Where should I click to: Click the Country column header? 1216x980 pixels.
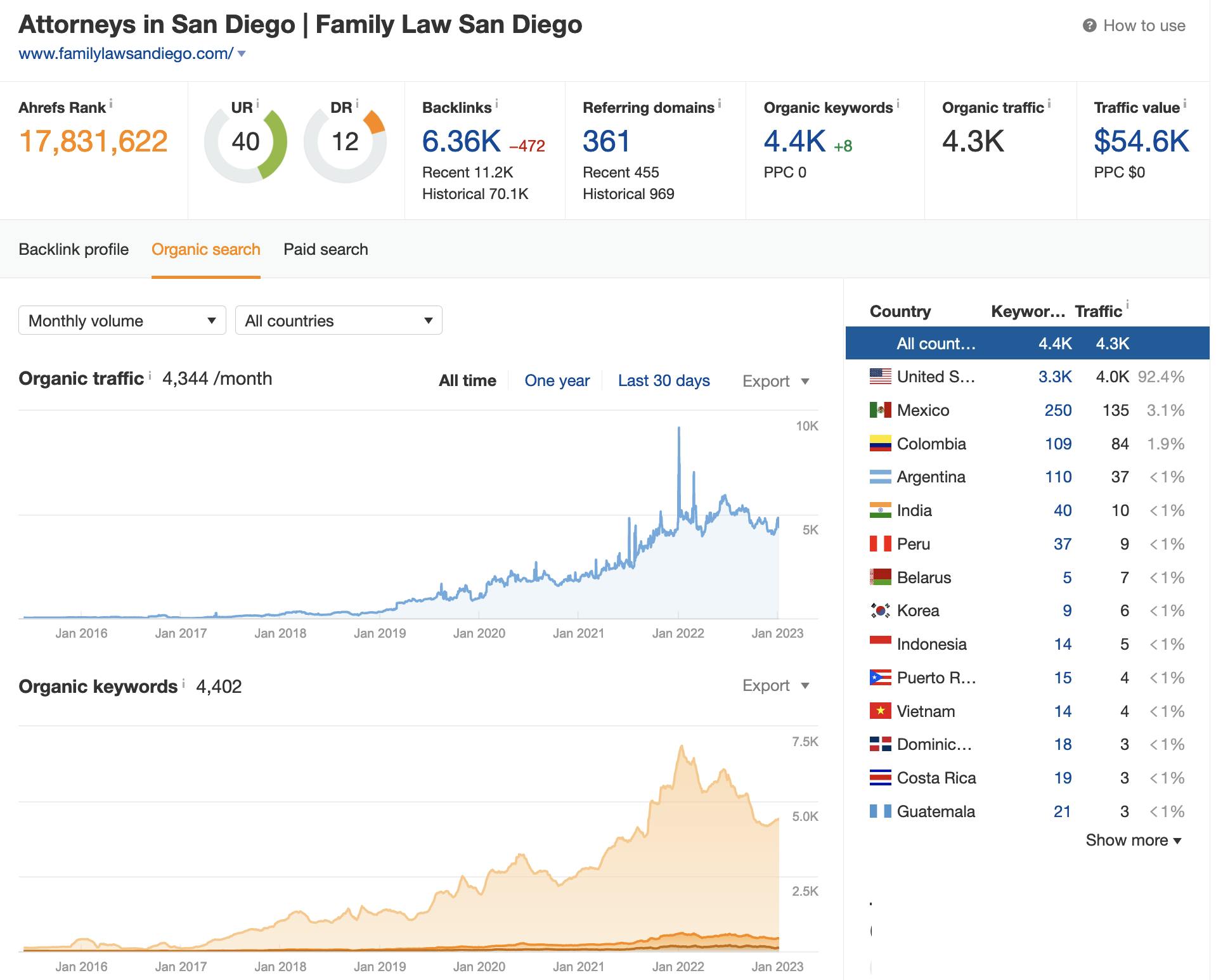pos(900,311)
